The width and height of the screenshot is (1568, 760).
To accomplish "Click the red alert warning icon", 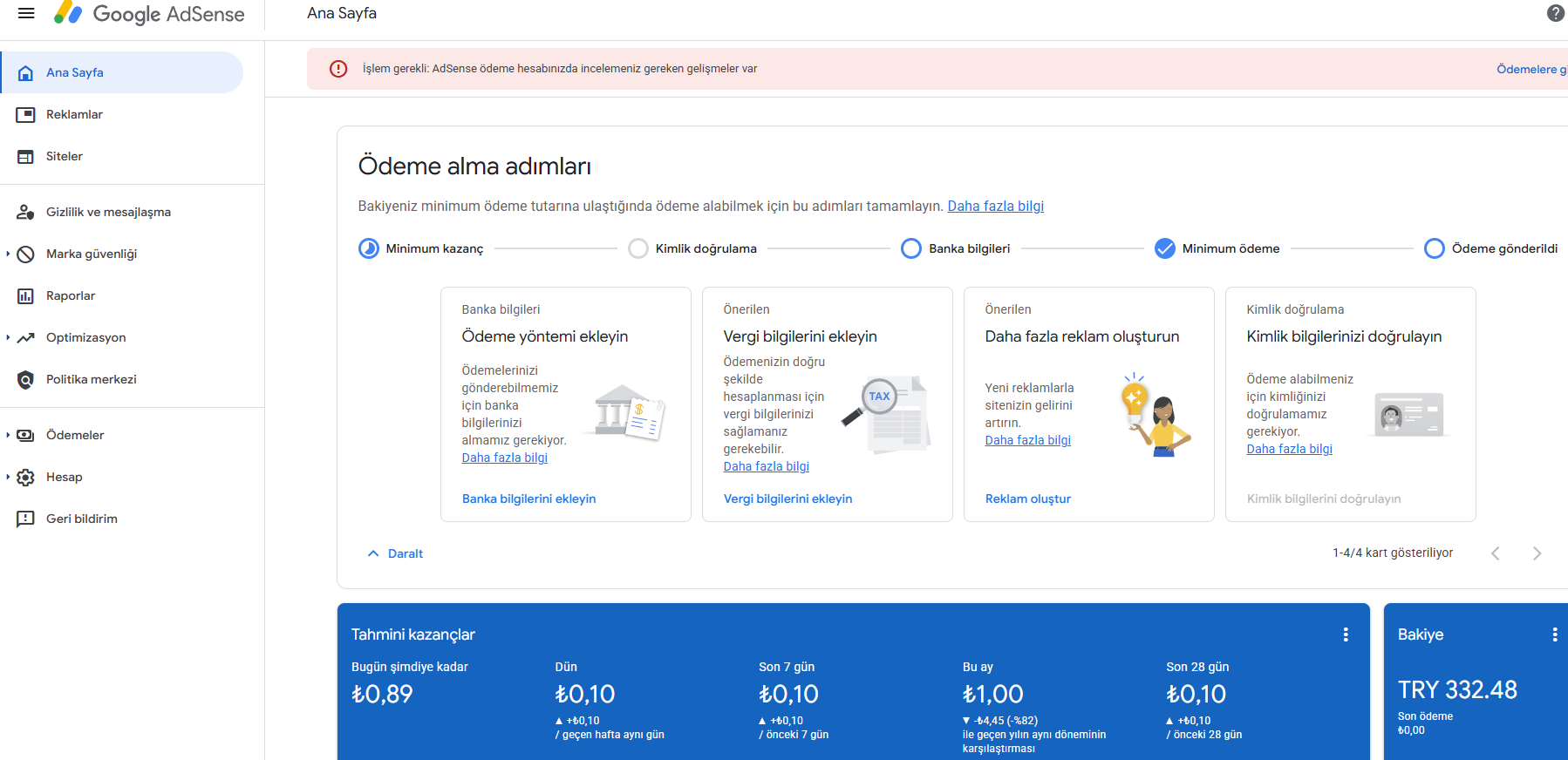I will 338,69.
